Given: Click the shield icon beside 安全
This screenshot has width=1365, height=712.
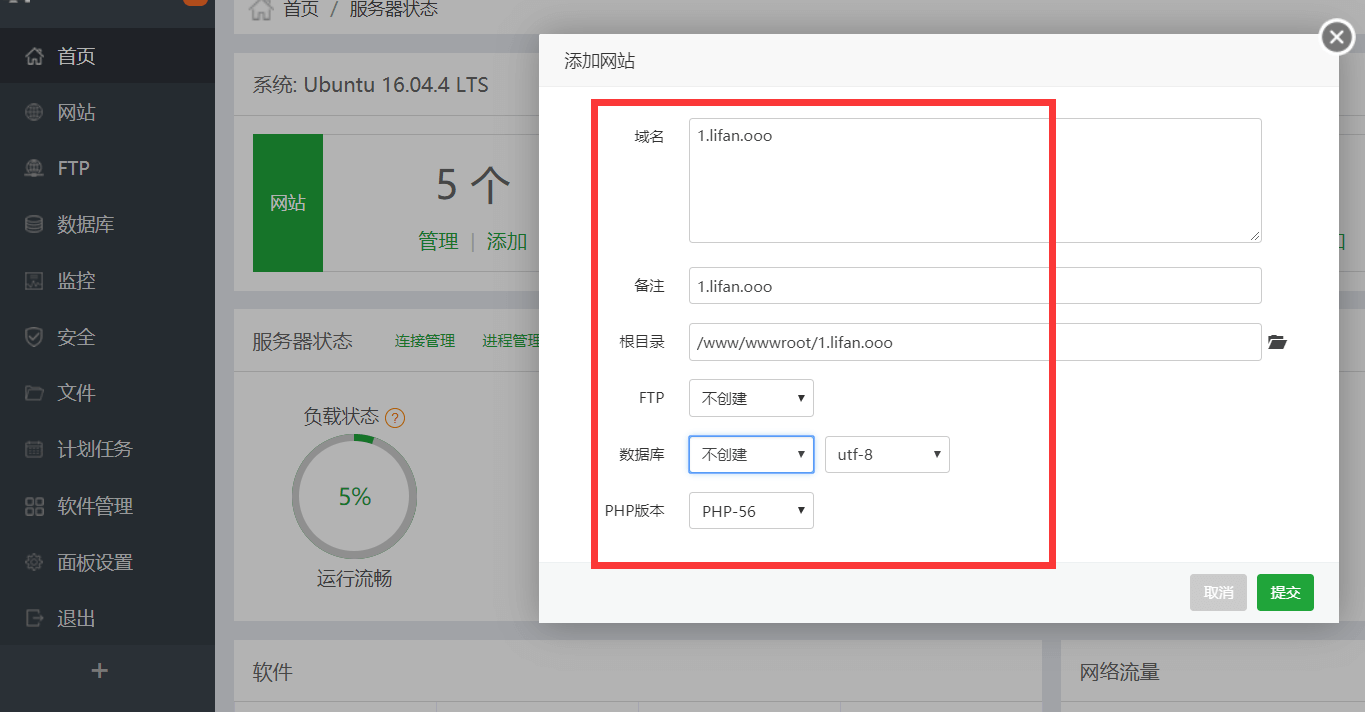Looking at the screenshot, I should (x=34, y=337).
